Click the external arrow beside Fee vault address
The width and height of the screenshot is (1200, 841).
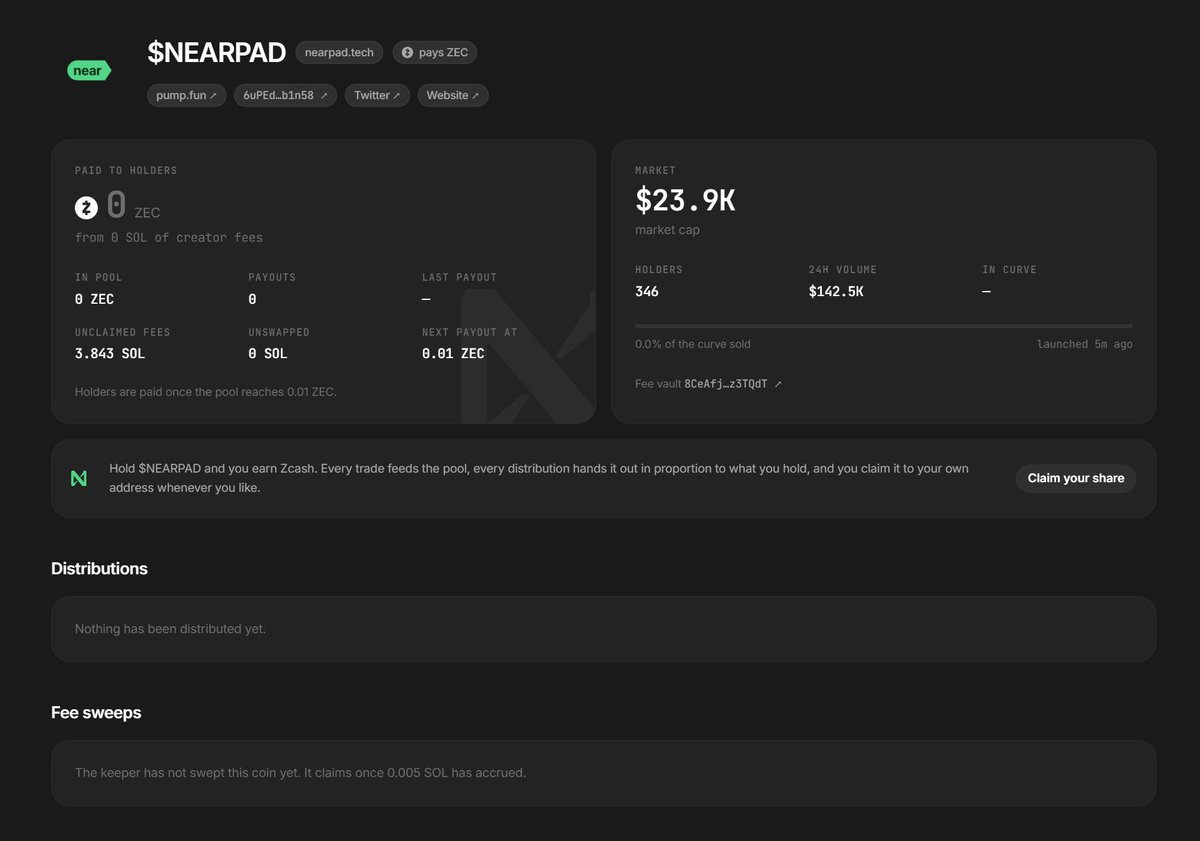pos(778,384)
